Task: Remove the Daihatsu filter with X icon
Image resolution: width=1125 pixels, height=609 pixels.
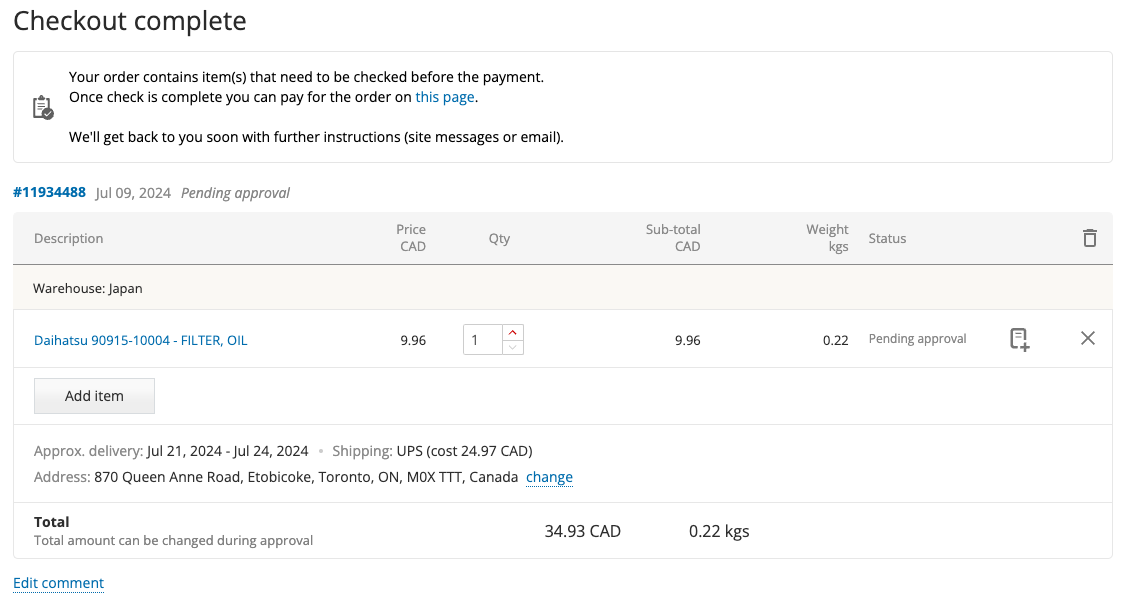Action: (1088, 339)
